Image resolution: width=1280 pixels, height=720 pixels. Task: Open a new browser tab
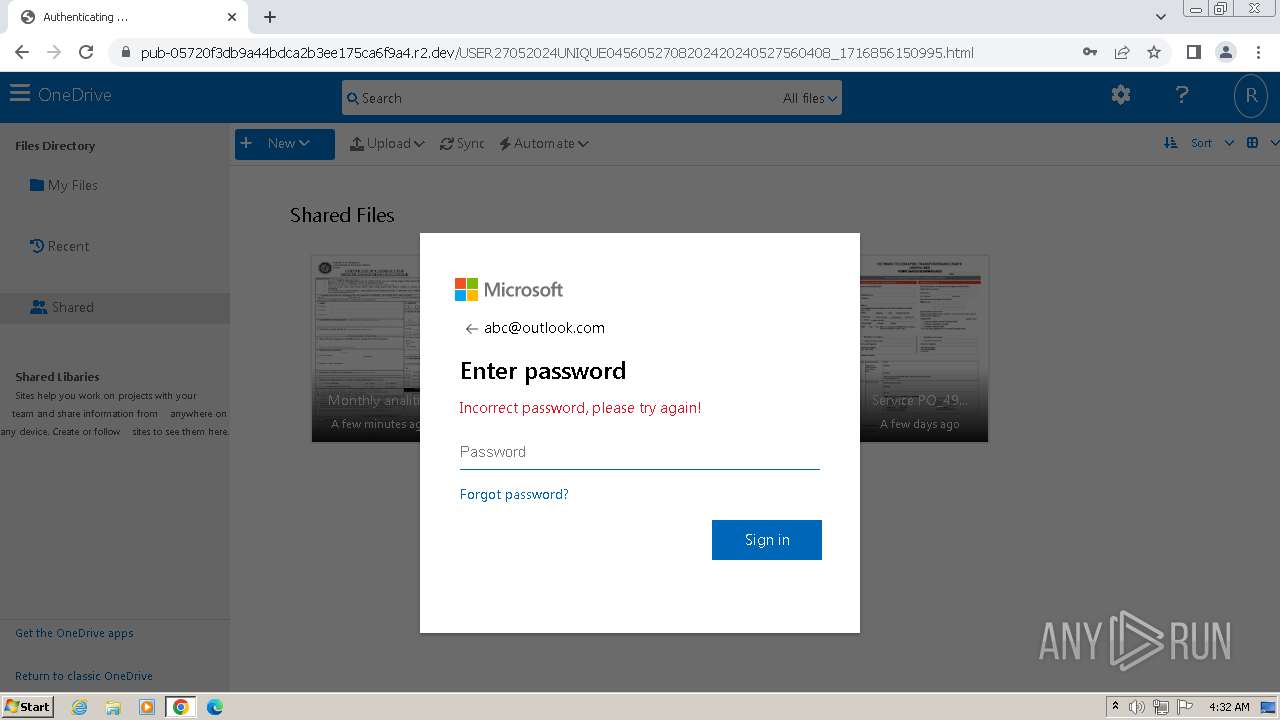pyautogui.click(x=270, y=17)
